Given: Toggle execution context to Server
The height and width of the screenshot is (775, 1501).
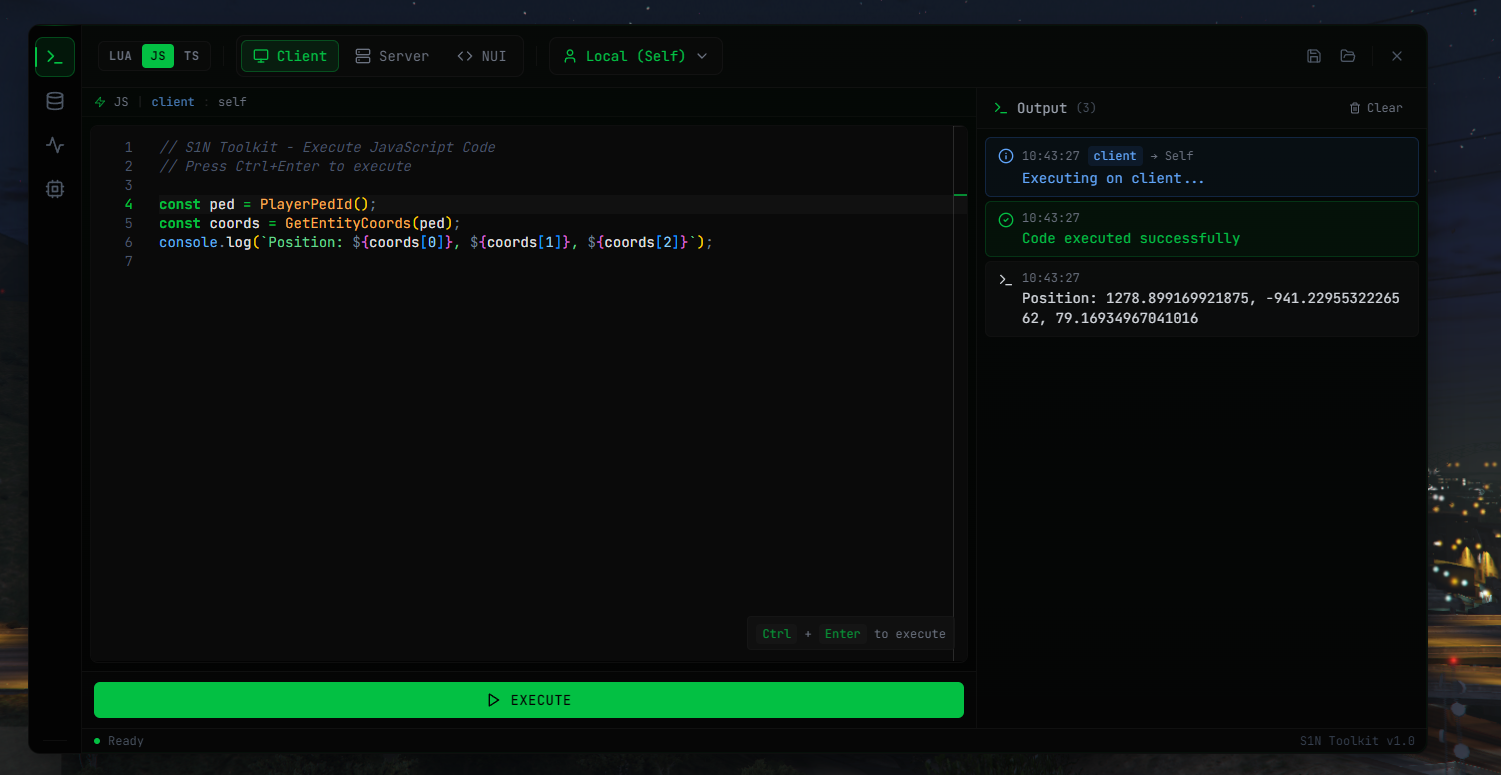Looking at the screenshot, I should pyautogui.click(x=392, y=56).
